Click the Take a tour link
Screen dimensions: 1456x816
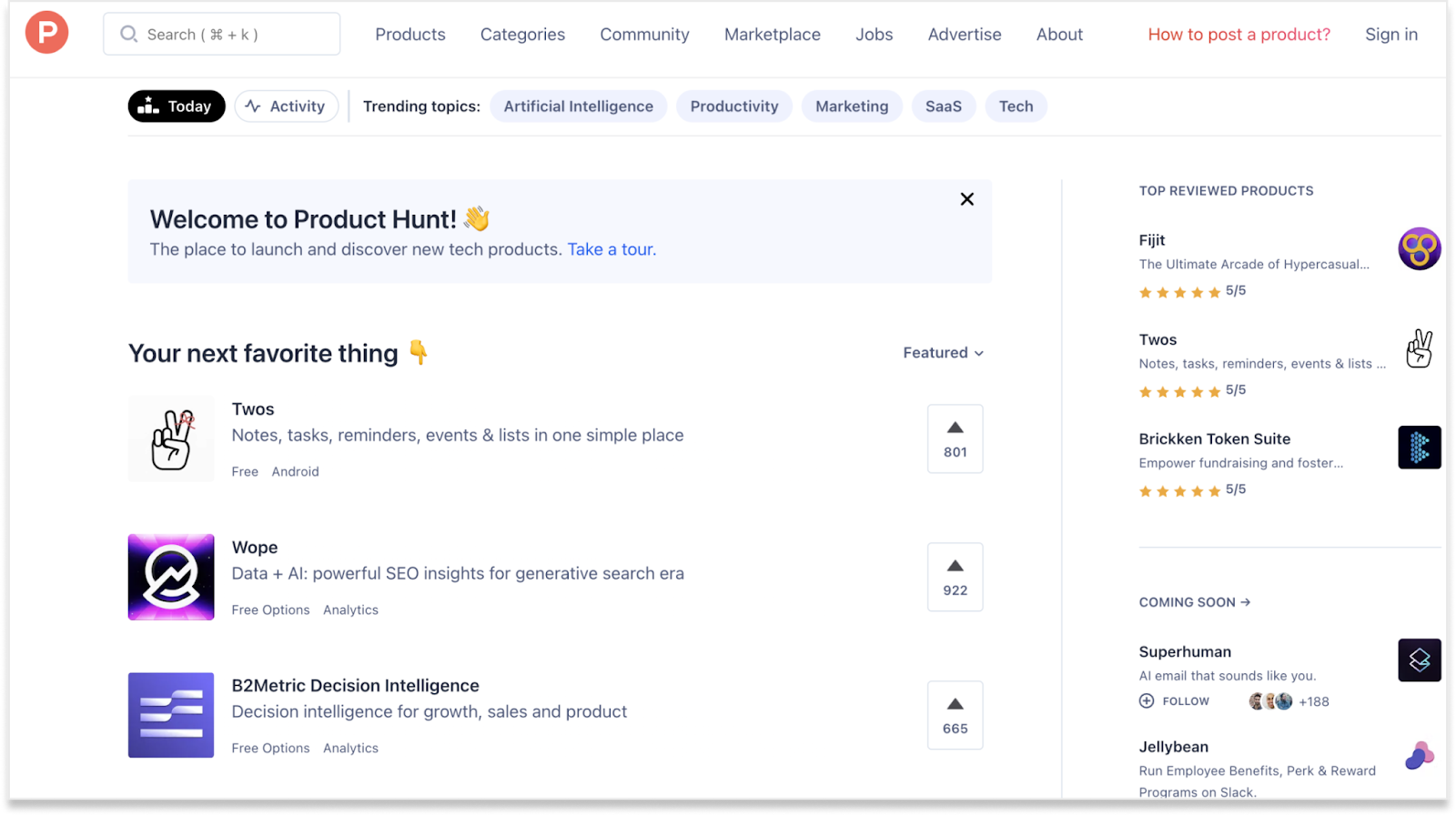tap(612, 249)
